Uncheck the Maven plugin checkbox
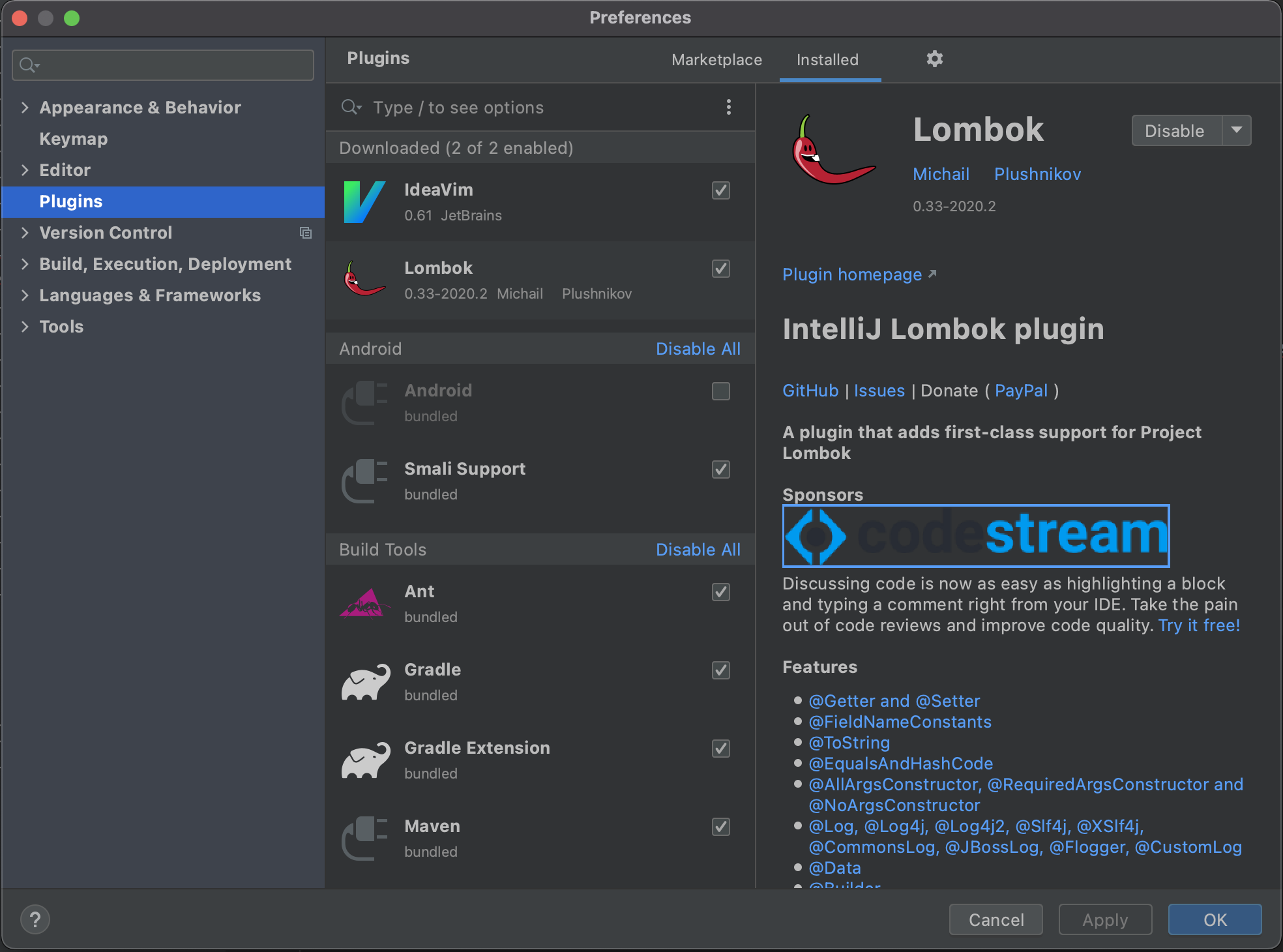This screenshot has height=952, width=1283. tap(720, 827)
